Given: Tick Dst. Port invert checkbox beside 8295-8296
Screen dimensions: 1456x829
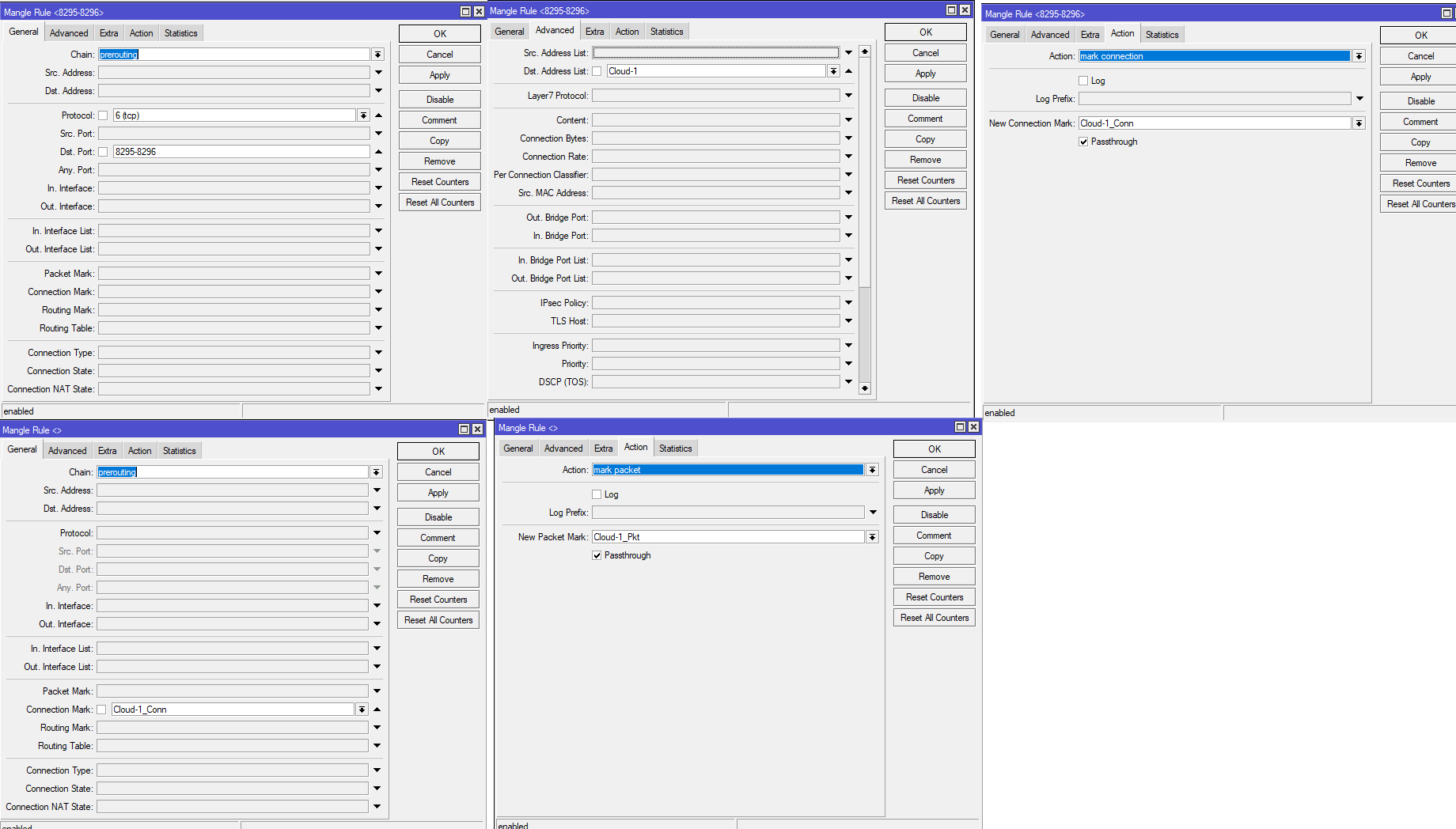Looking at the screenshot, I should tap(102, 152).
